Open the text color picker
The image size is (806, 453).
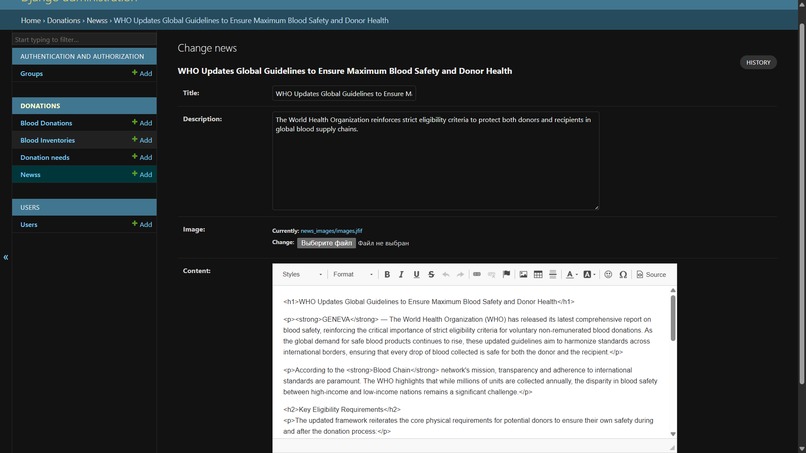pos(572,275)
